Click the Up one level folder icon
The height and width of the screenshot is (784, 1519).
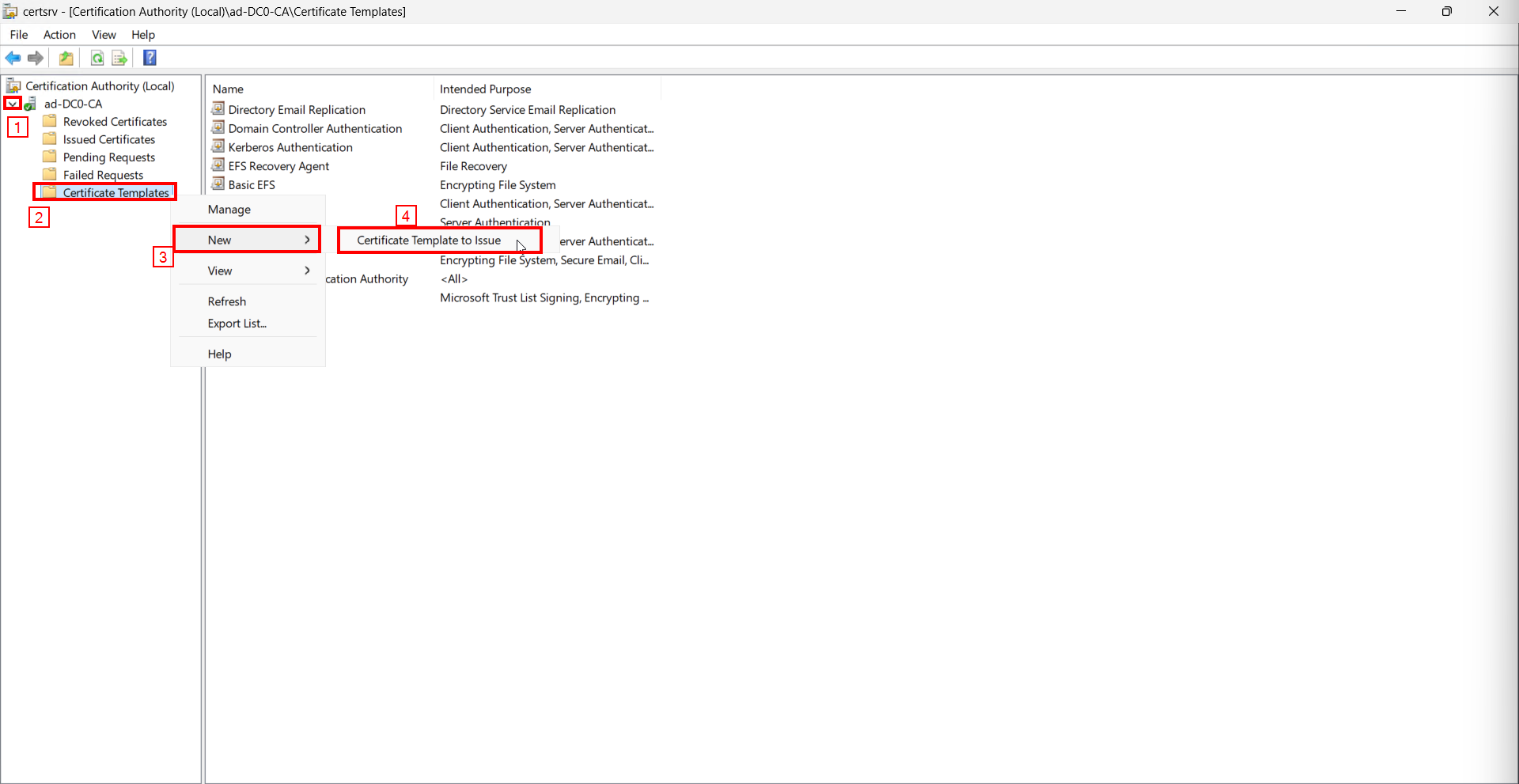tap(66, 58)
